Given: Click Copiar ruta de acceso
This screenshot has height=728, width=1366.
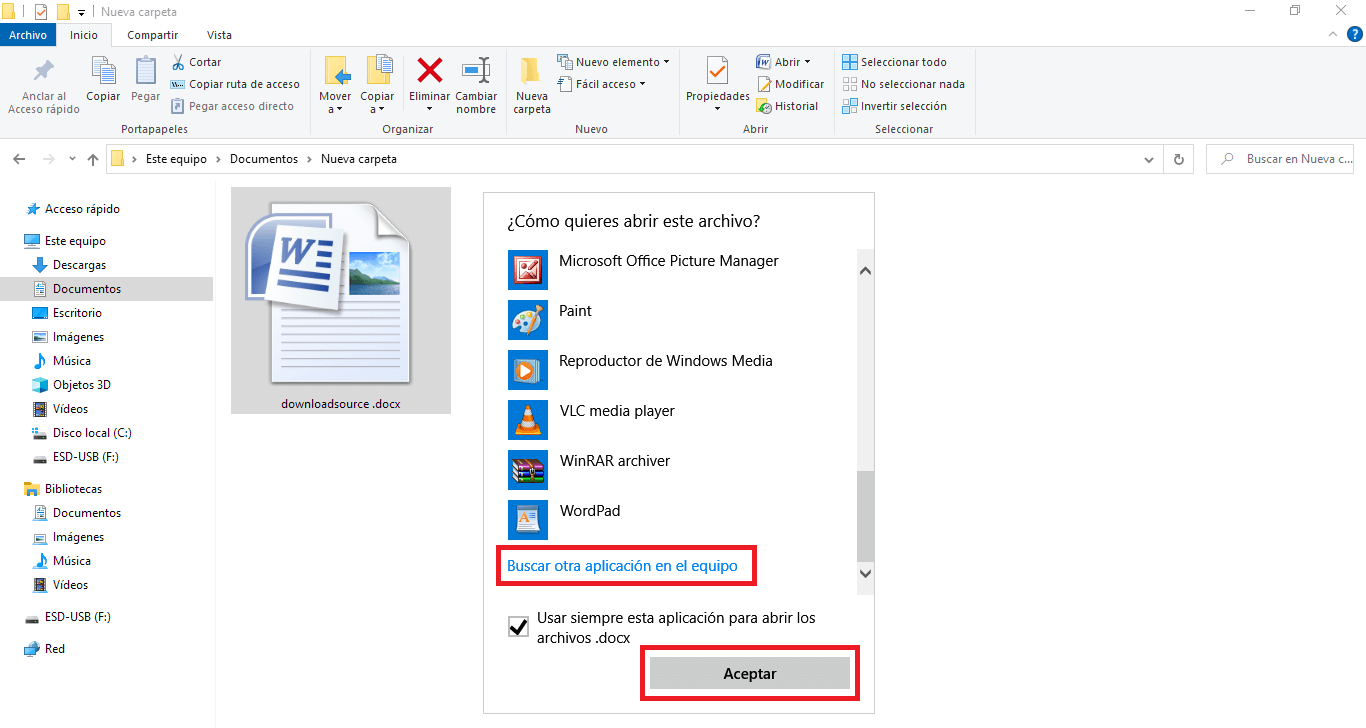Looking at the screenshot, I should click(x=236, y=84).
